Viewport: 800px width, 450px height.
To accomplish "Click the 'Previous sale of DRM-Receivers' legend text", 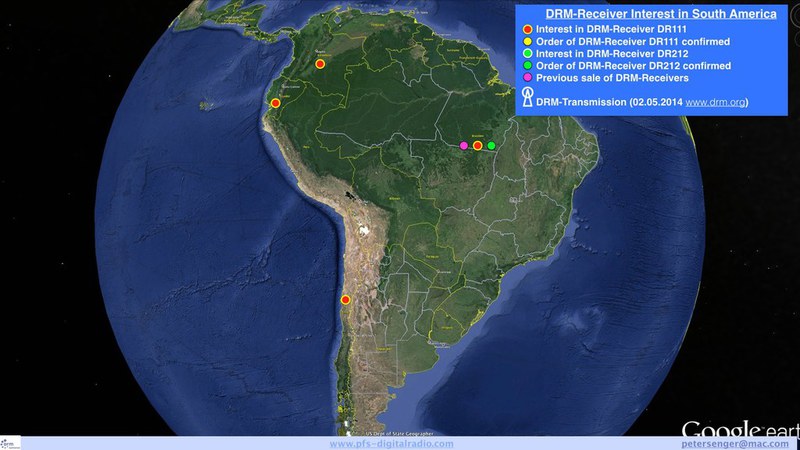I will [612, 77].
